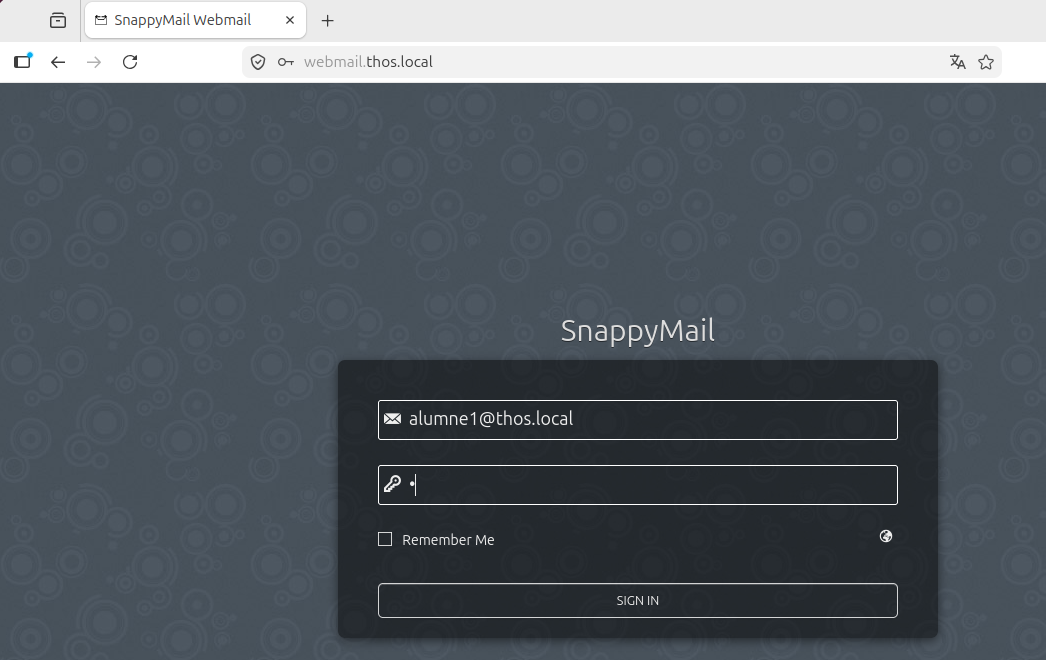
Task: Open a new browser tab
Action: (x=328, y=21)
